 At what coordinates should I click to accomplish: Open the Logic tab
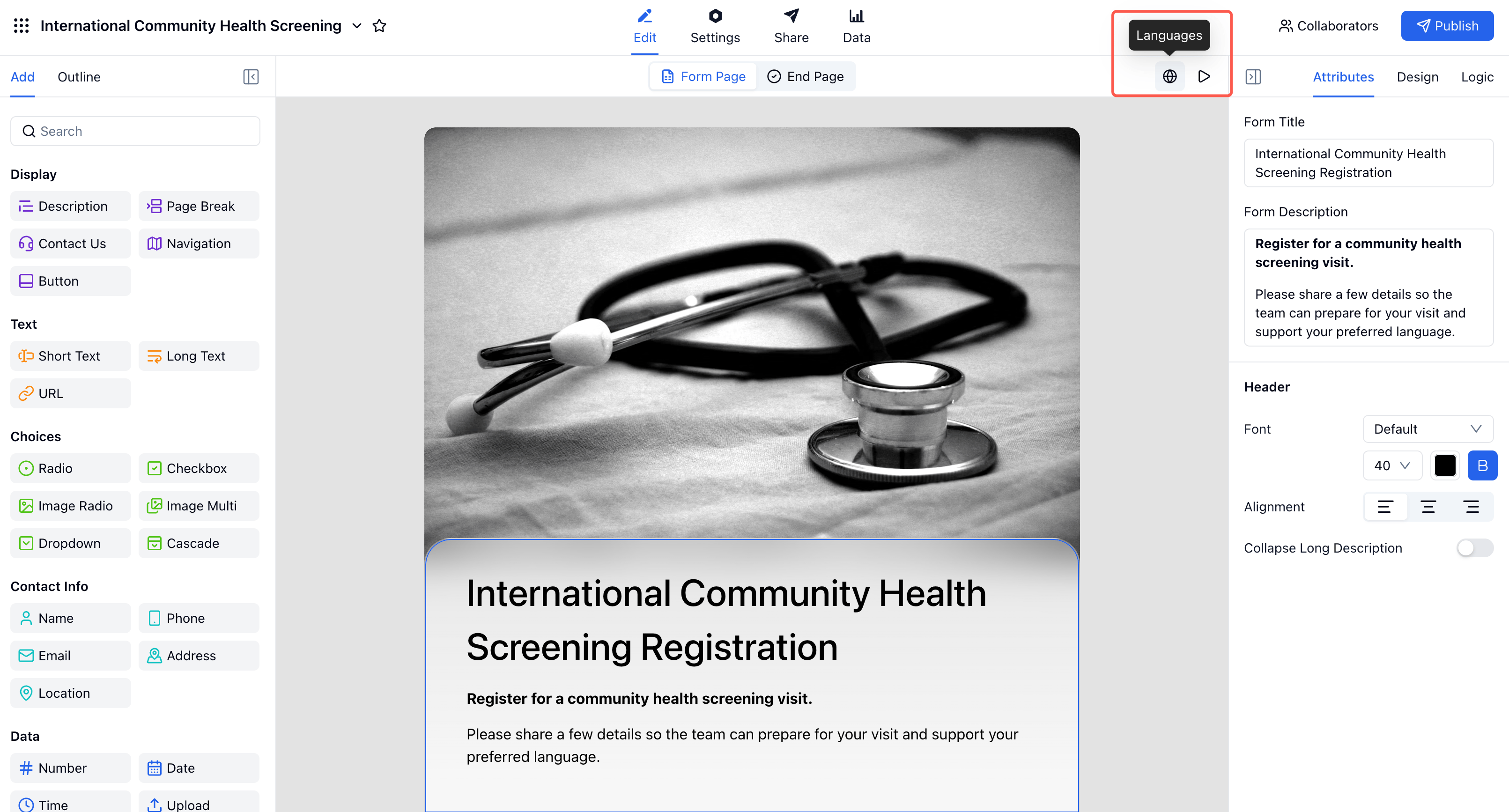pyautogui.click(x=1477, y=77)
